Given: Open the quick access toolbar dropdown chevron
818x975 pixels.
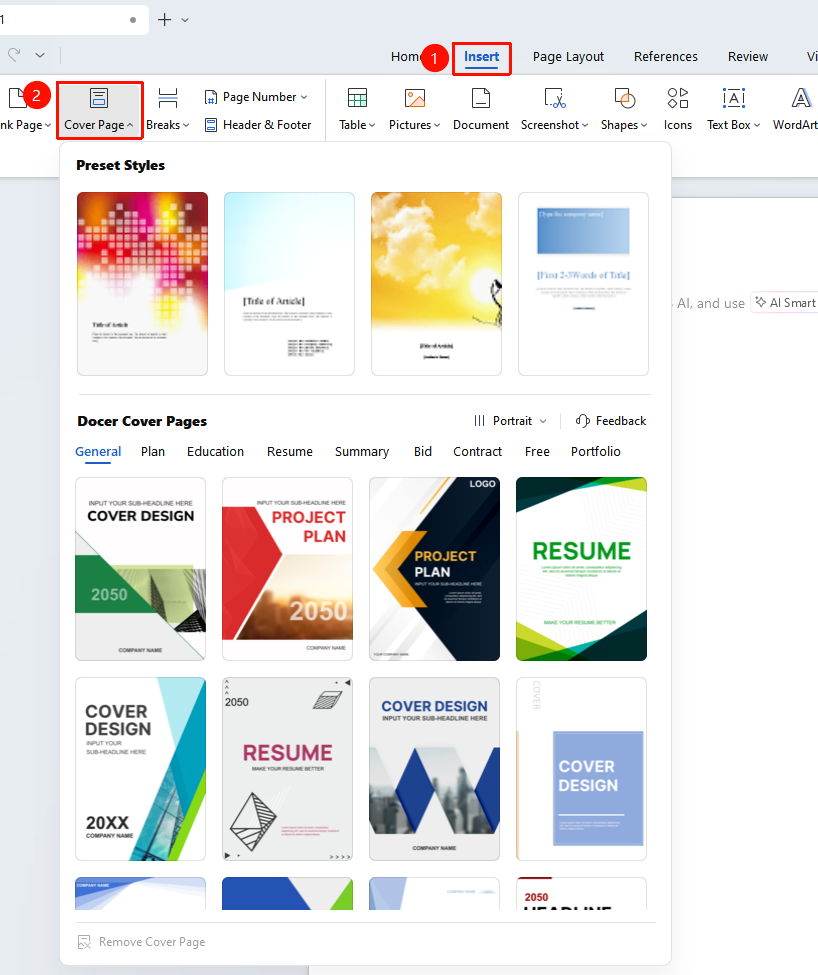Looking at the screenshot, I should coord(40,55).
